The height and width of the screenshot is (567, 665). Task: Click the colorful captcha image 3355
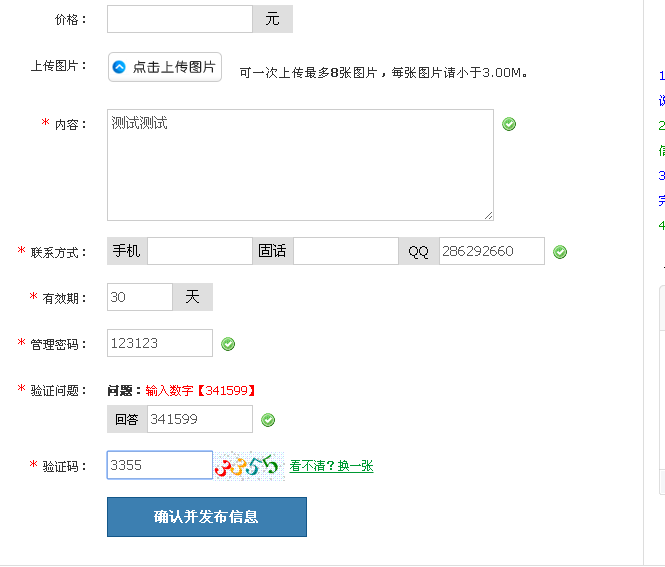[x=249, y=466]
